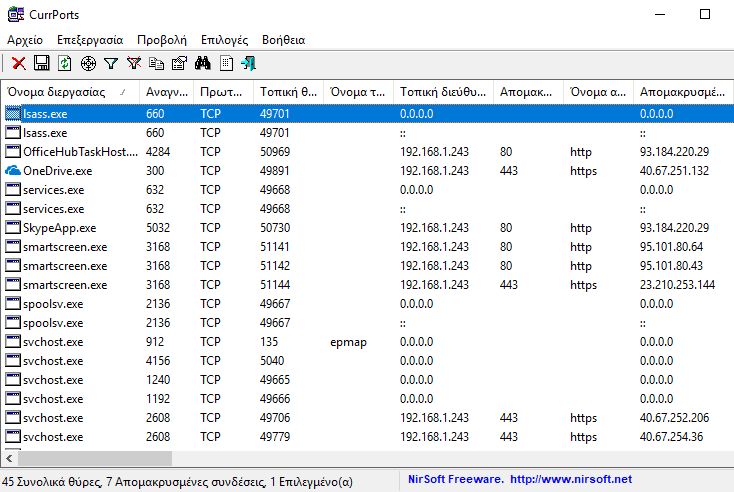734x492 pixels.
Task: Click the OfficeHubTaskHost process icon
Action: click(x=13, y=152)
